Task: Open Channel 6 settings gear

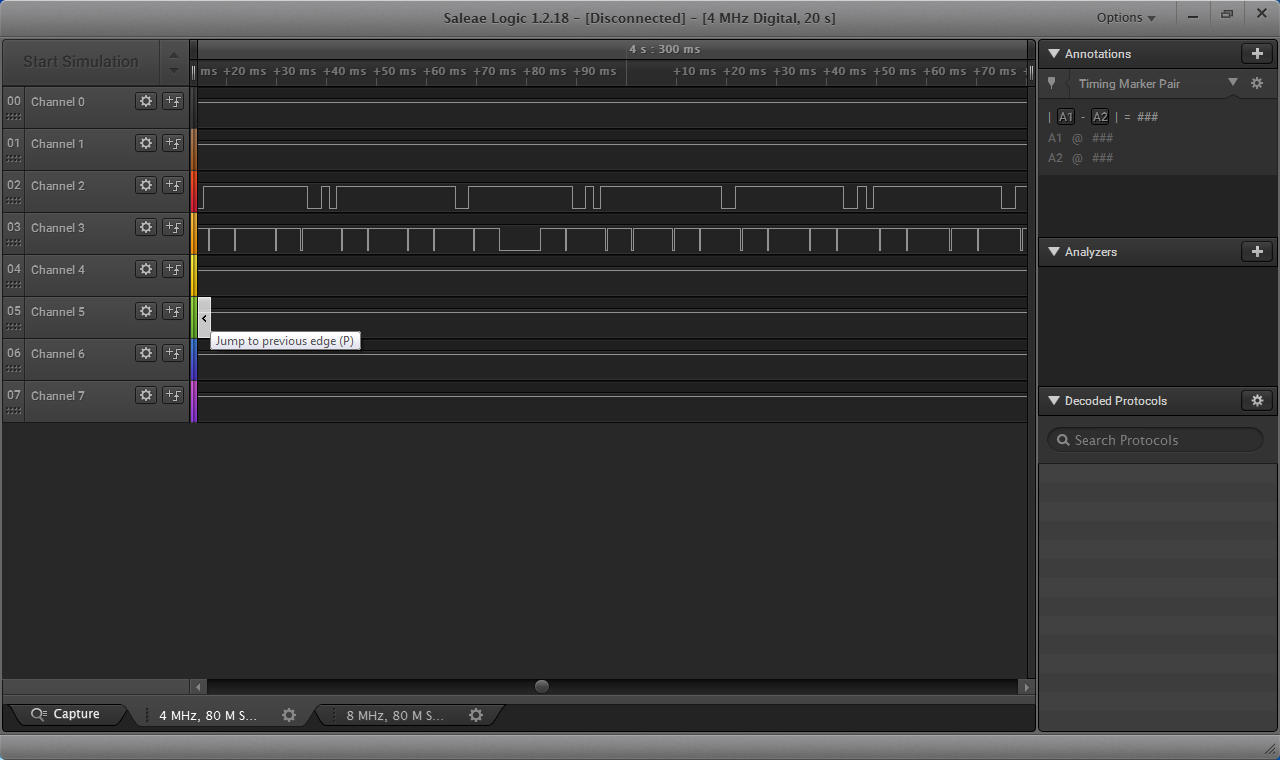Action: click(x=146, y=353)
